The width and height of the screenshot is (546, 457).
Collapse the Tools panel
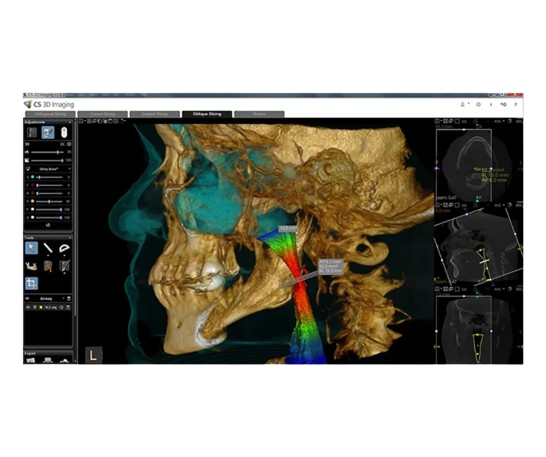tap(70, 238)
